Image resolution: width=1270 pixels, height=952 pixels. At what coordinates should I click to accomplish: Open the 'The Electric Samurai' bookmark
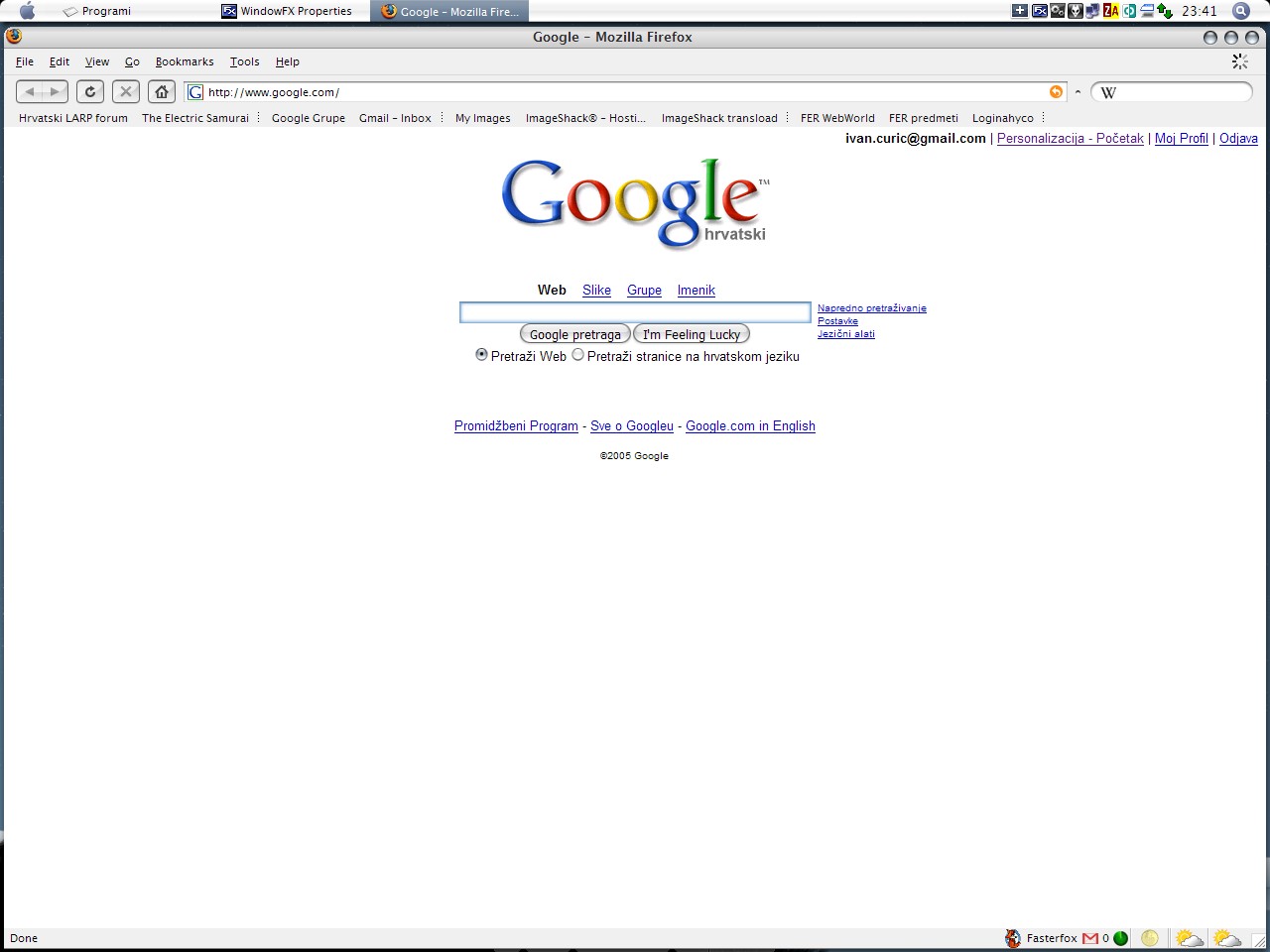click(x=195, y=118)
